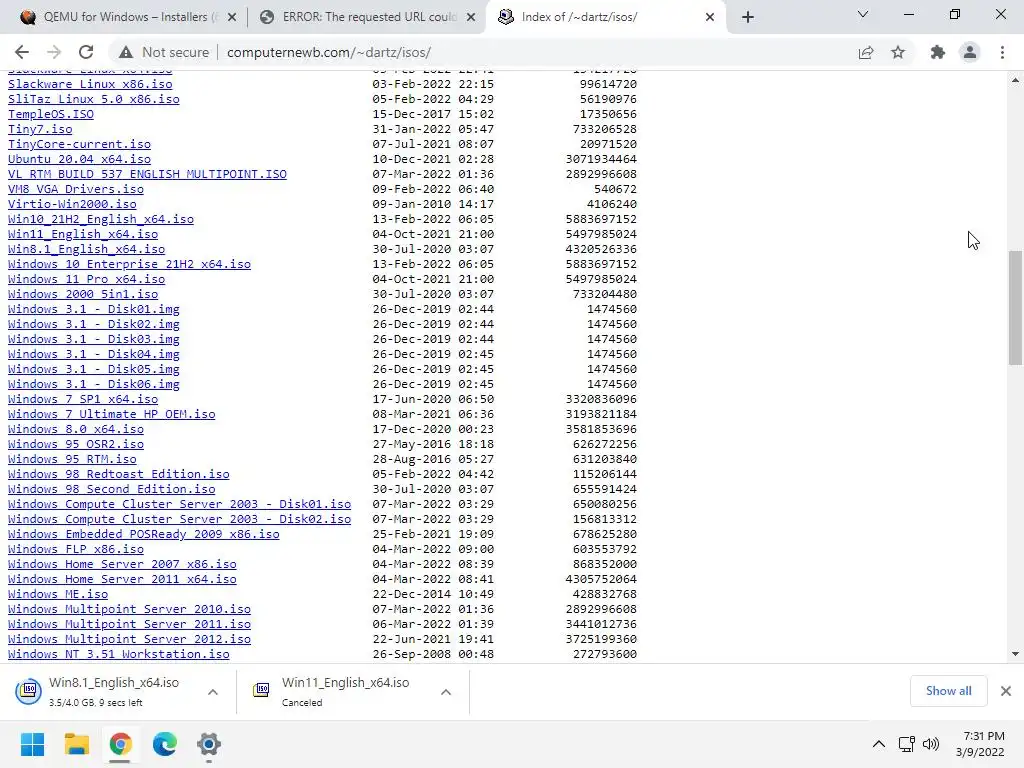Bookmark this page with the star
This screenshot has height=768, width=1024.
click(898, 52)
